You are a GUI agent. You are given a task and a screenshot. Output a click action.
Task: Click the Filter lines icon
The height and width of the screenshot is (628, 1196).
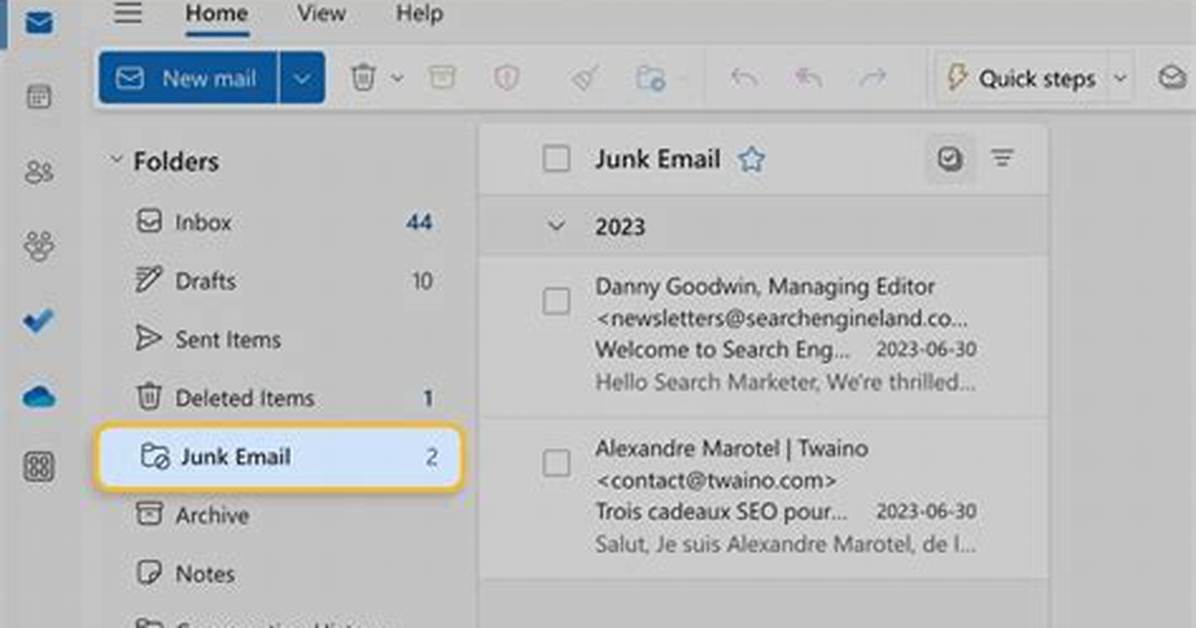(1002, 158)
